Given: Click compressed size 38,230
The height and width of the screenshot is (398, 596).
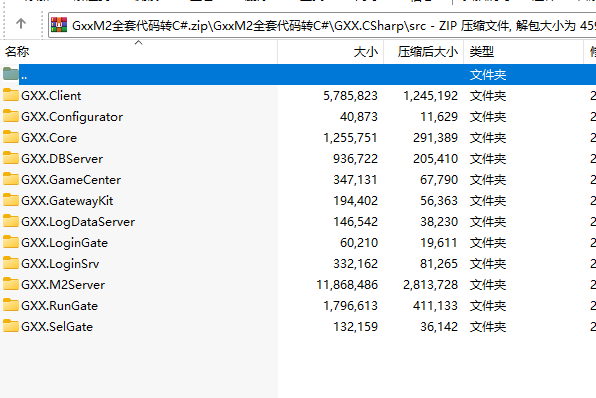Looking at the screenshot, I should click(x=439, y=222).
